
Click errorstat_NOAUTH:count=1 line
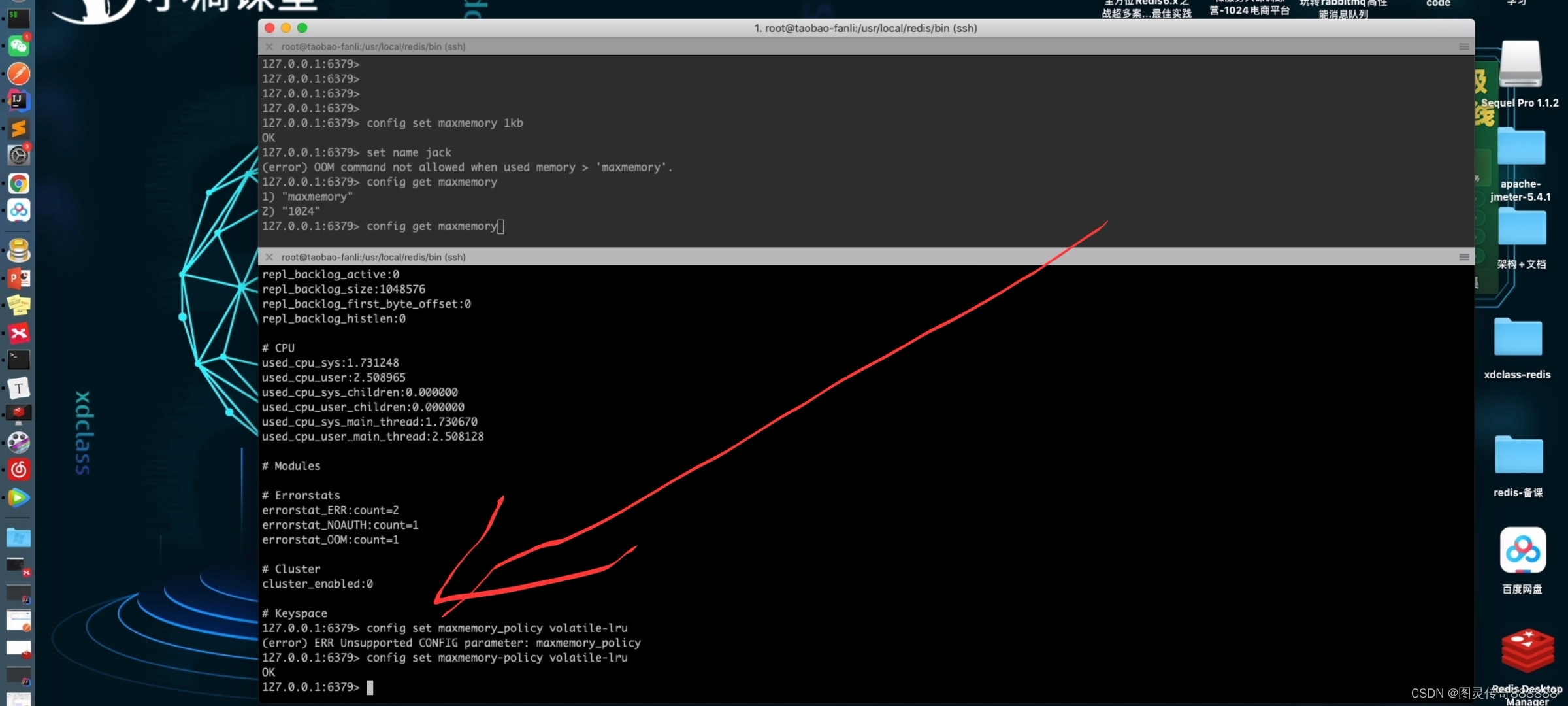coord(340,525)
